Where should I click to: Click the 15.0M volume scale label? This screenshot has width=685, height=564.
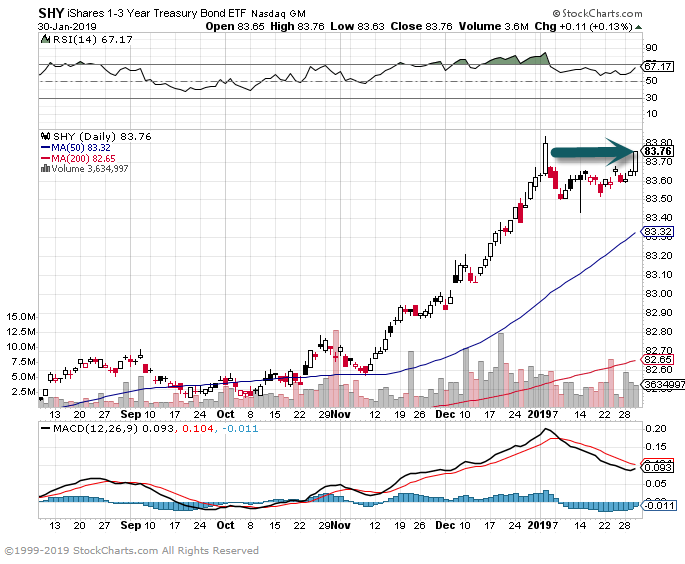21,316
